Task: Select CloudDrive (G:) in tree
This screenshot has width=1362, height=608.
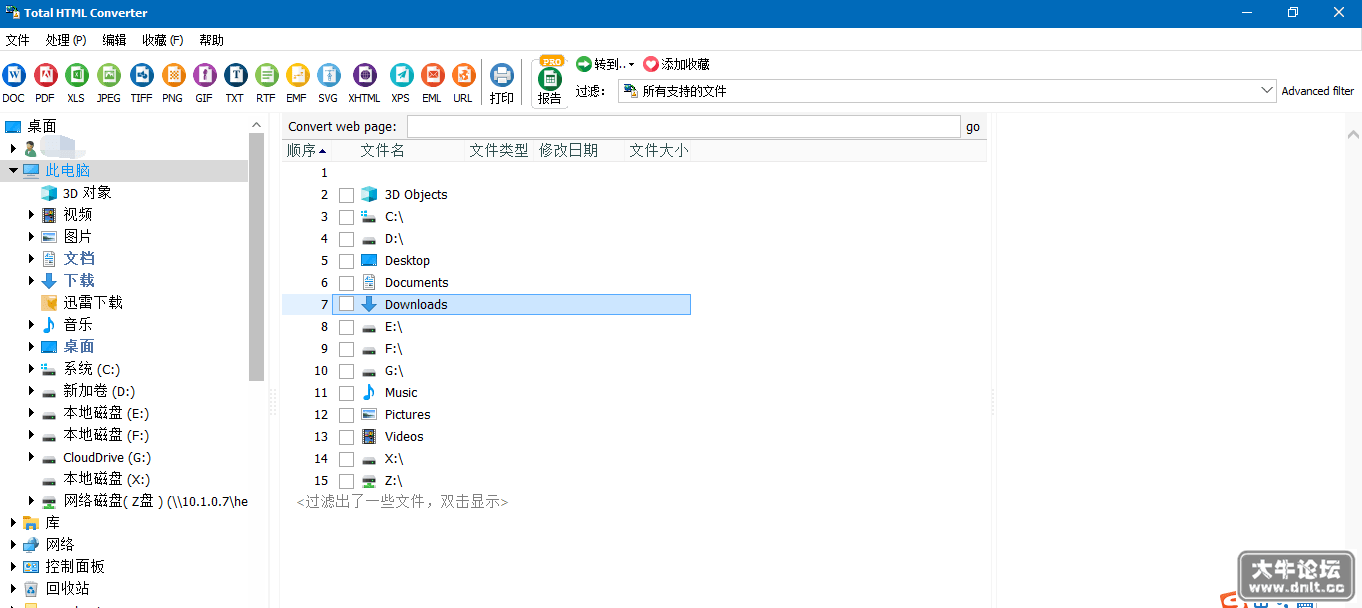Action: [107, 457]
